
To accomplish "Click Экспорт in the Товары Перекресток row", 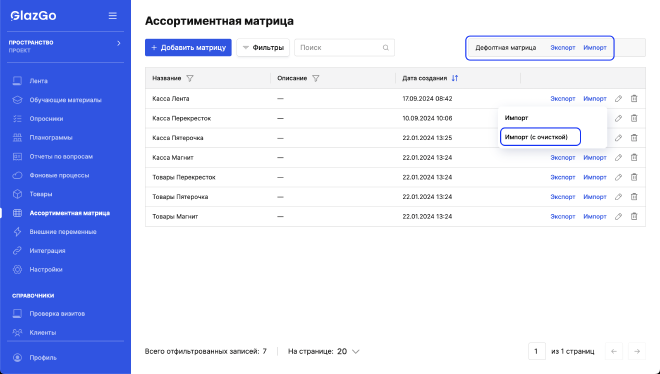I will (x=563, y=177).
